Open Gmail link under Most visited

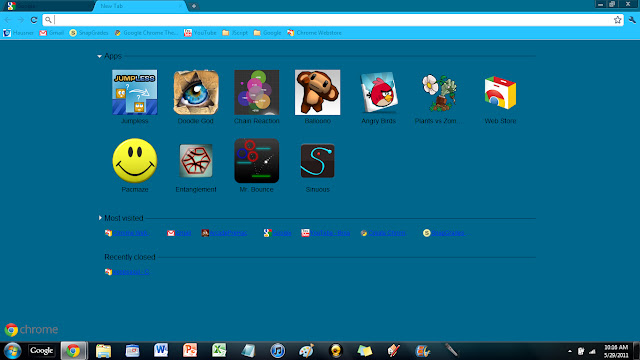pyautogui.click(x=179, y=233)
